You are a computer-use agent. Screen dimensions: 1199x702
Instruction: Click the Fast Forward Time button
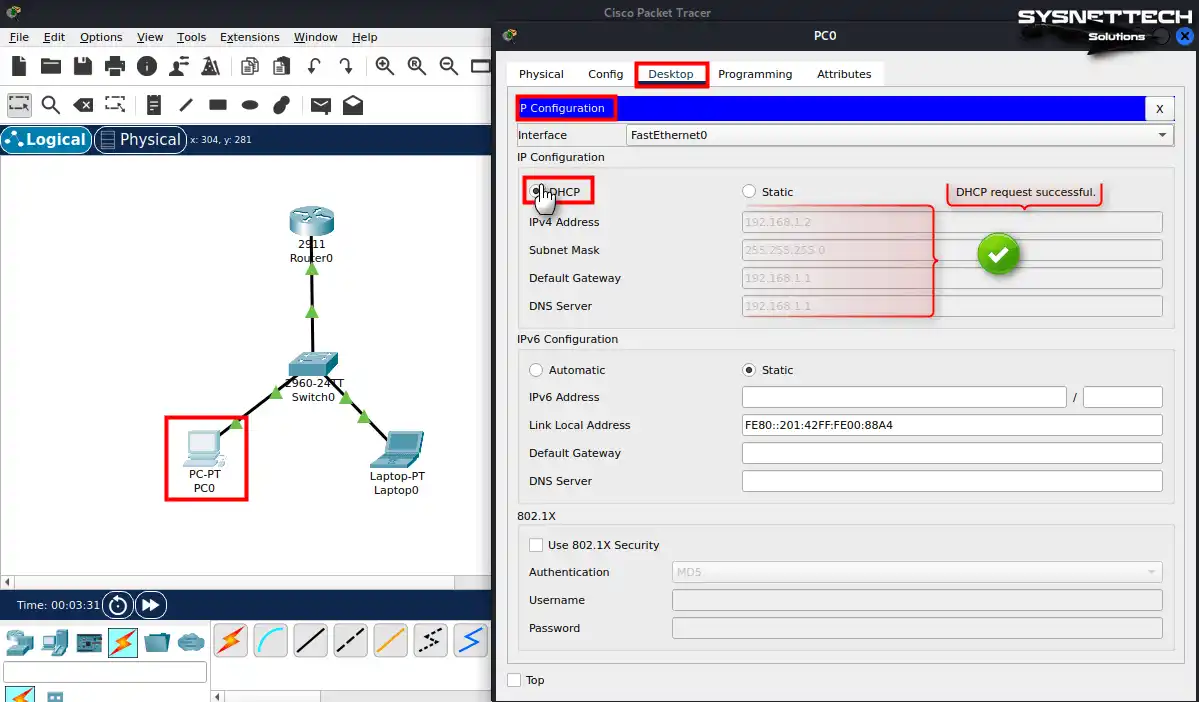click(x=151, y=605)
